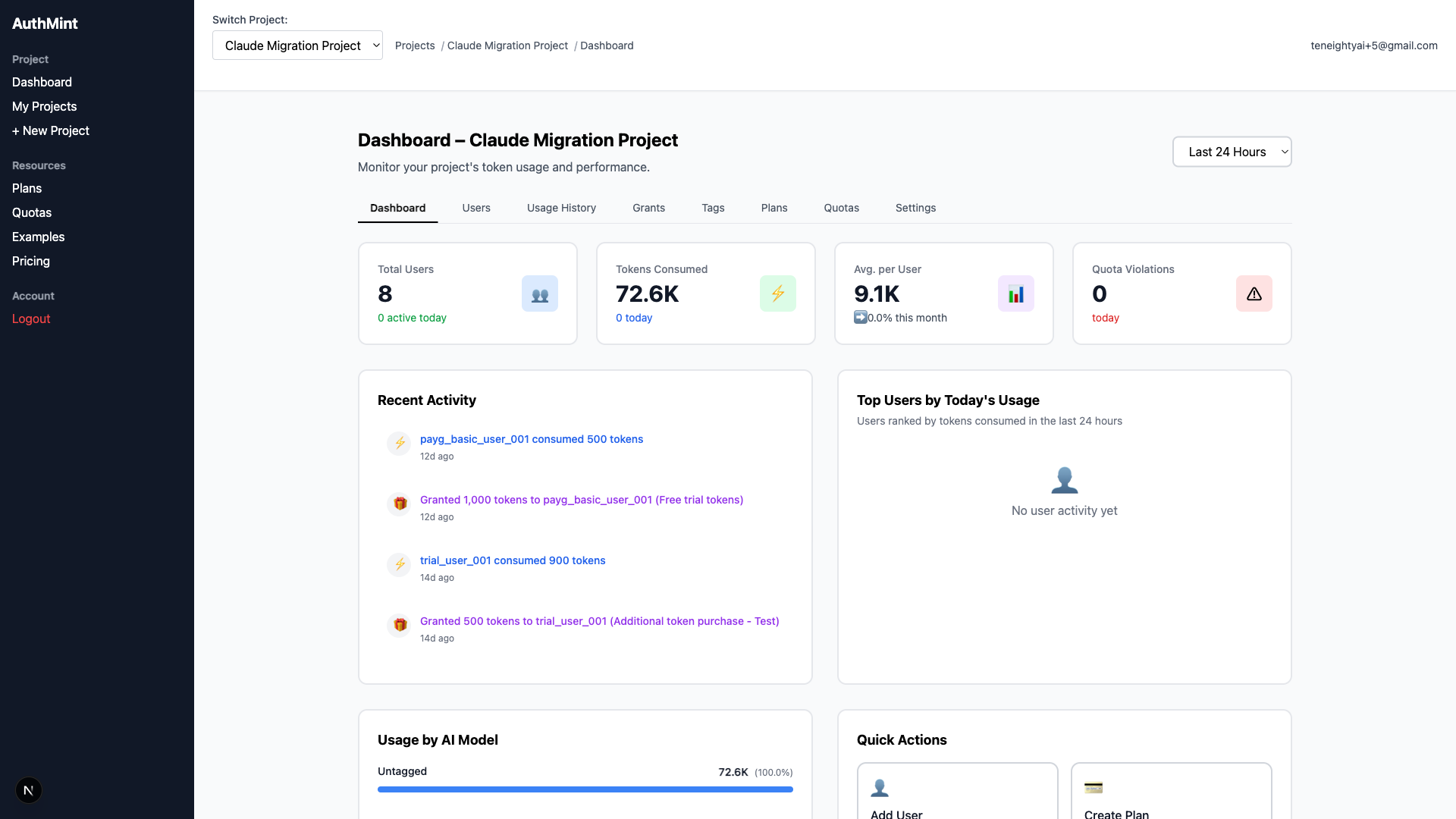Open Granted 1,000 tokens to payg_basic_user_001 activity

coord(582,500)
